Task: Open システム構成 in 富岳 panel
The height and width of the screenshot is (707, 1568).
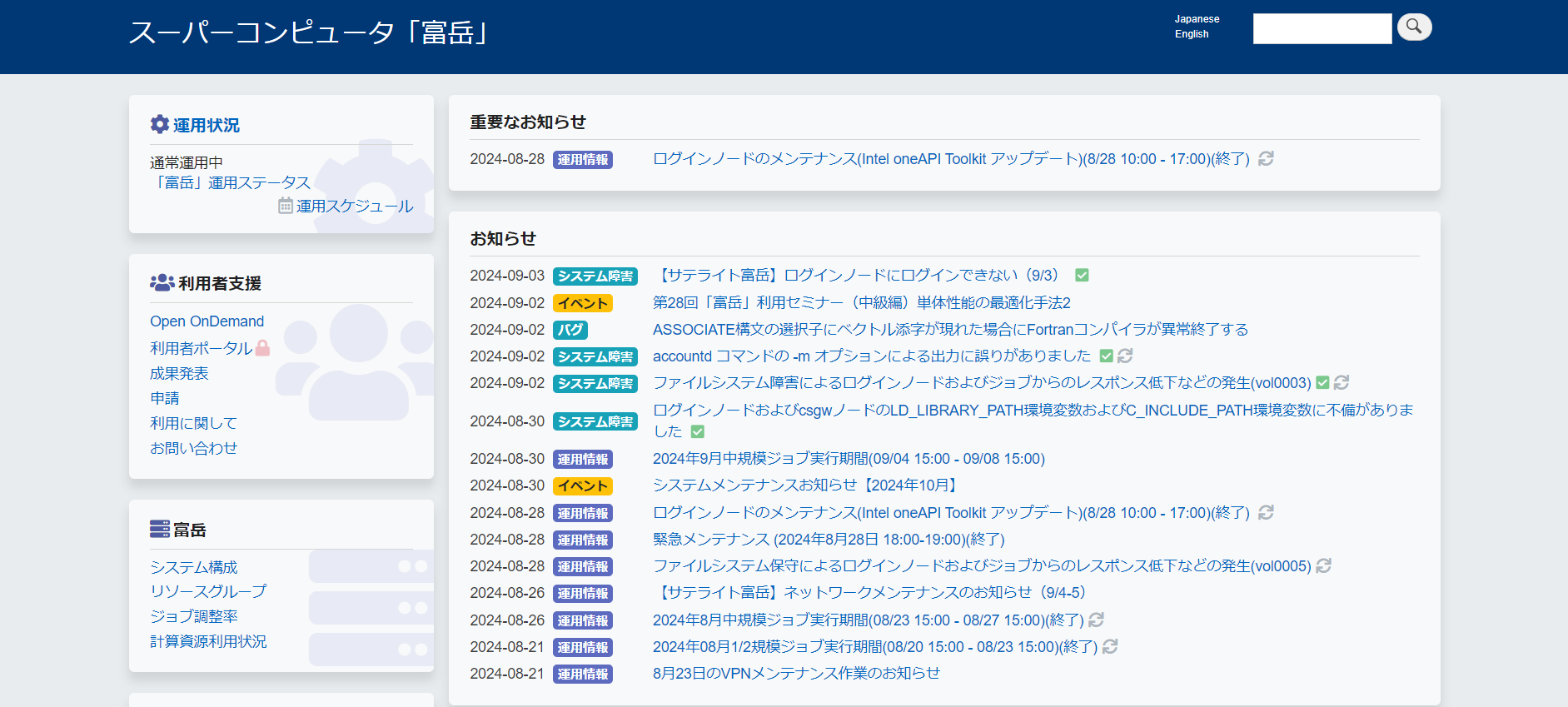Action: point(193,567)
